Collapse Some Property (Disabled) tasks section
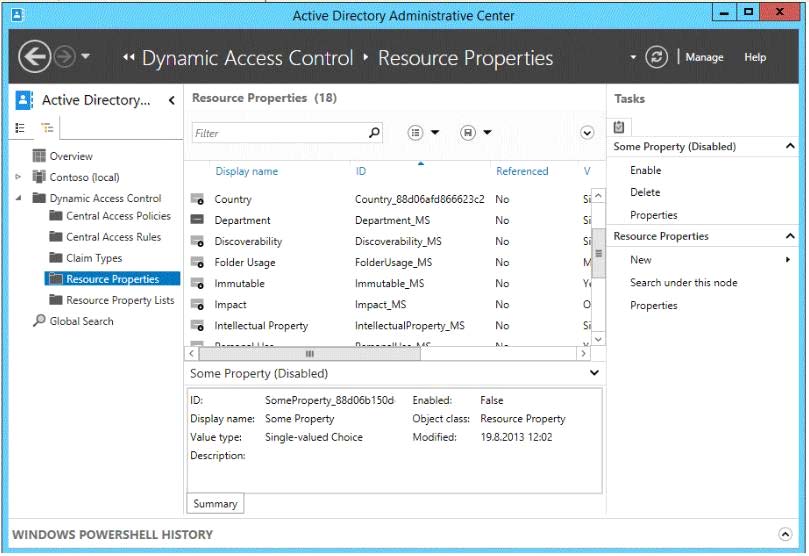The width and height of the screenshot is (809, 556). 790,146
